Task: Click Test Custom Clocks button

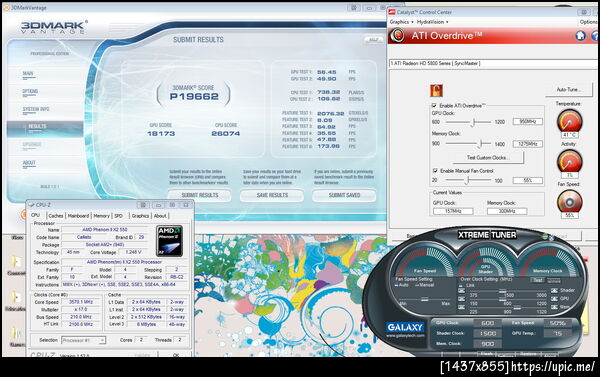Action: click(x=488, y=158)
